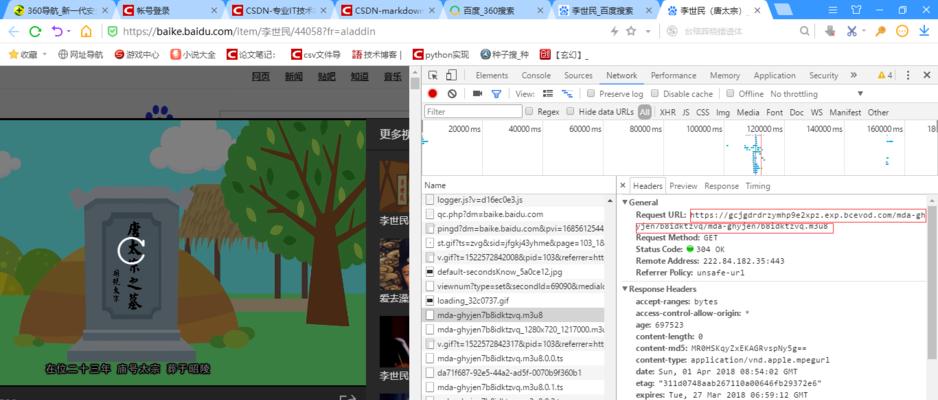Click the network Filter text box
This screenshot has height=400, width=938.
click(x=473, y=111)
